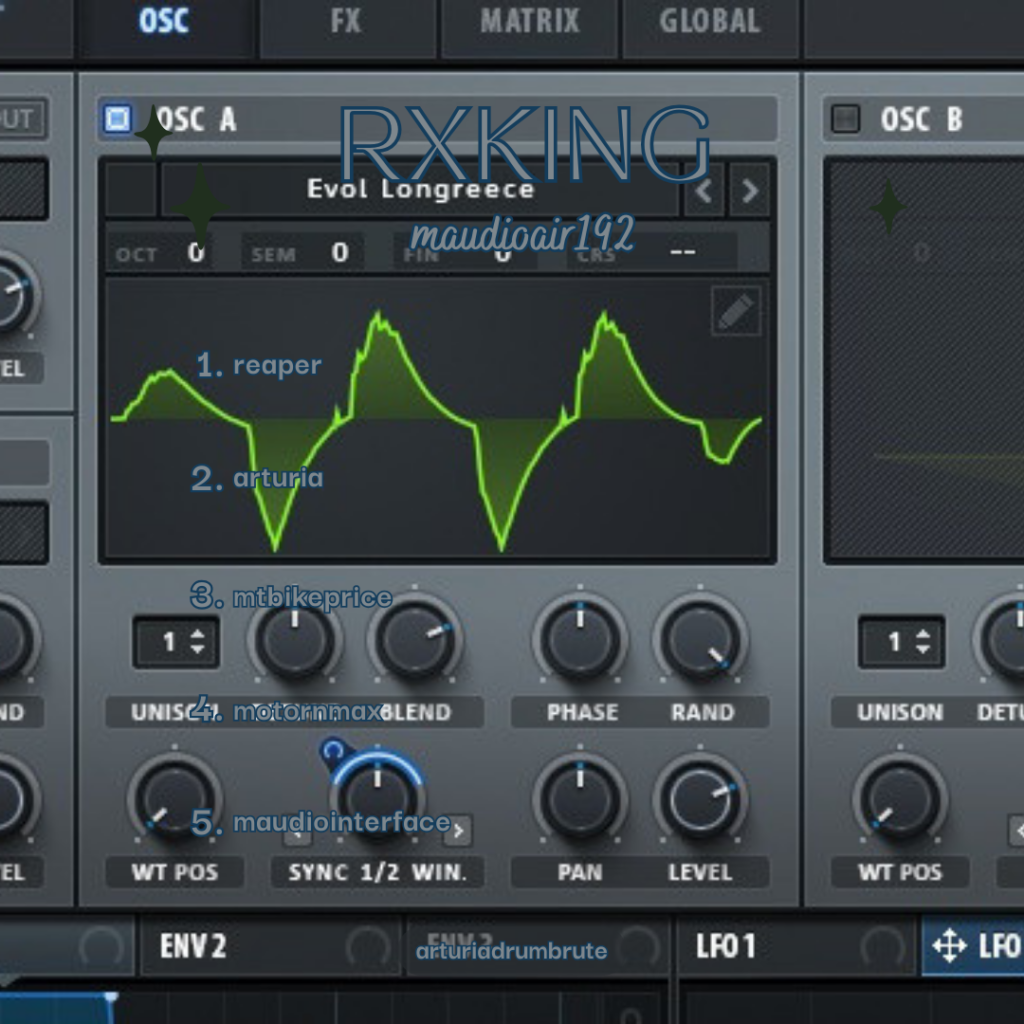Go to previous wavetable with left arrow

pyautogui.click(x=703, y=191)
